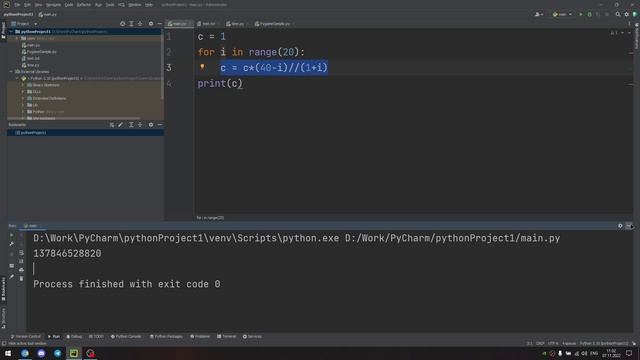Toggle soft-wrap icon in Run panel toolbar
Screen dimensions: 640x360
coord(21,253)
